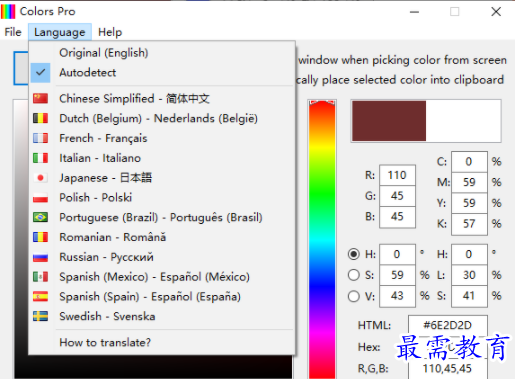Click the China flag icon
Image resolution: width=518 pixels, height=379 pixels.
(x=40, y=98)
